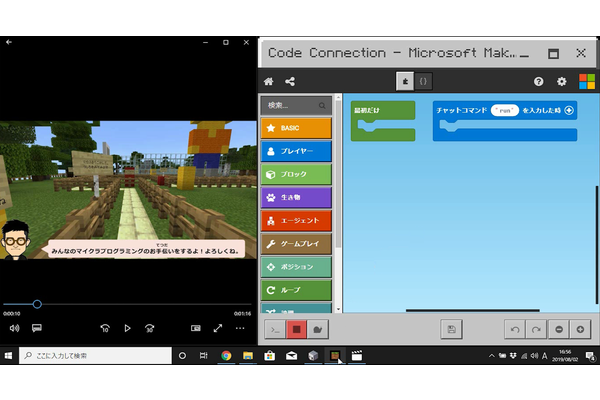
Task: Open the エージェント block category
Action: (296, 220)
